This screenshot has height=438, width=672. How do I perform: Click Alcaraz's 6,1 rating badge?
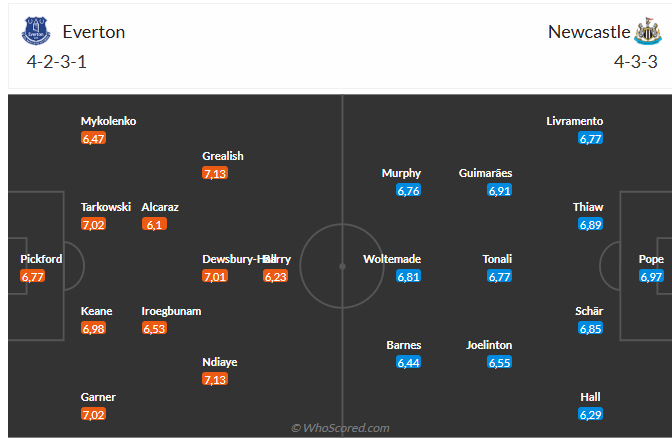[154, 224]
